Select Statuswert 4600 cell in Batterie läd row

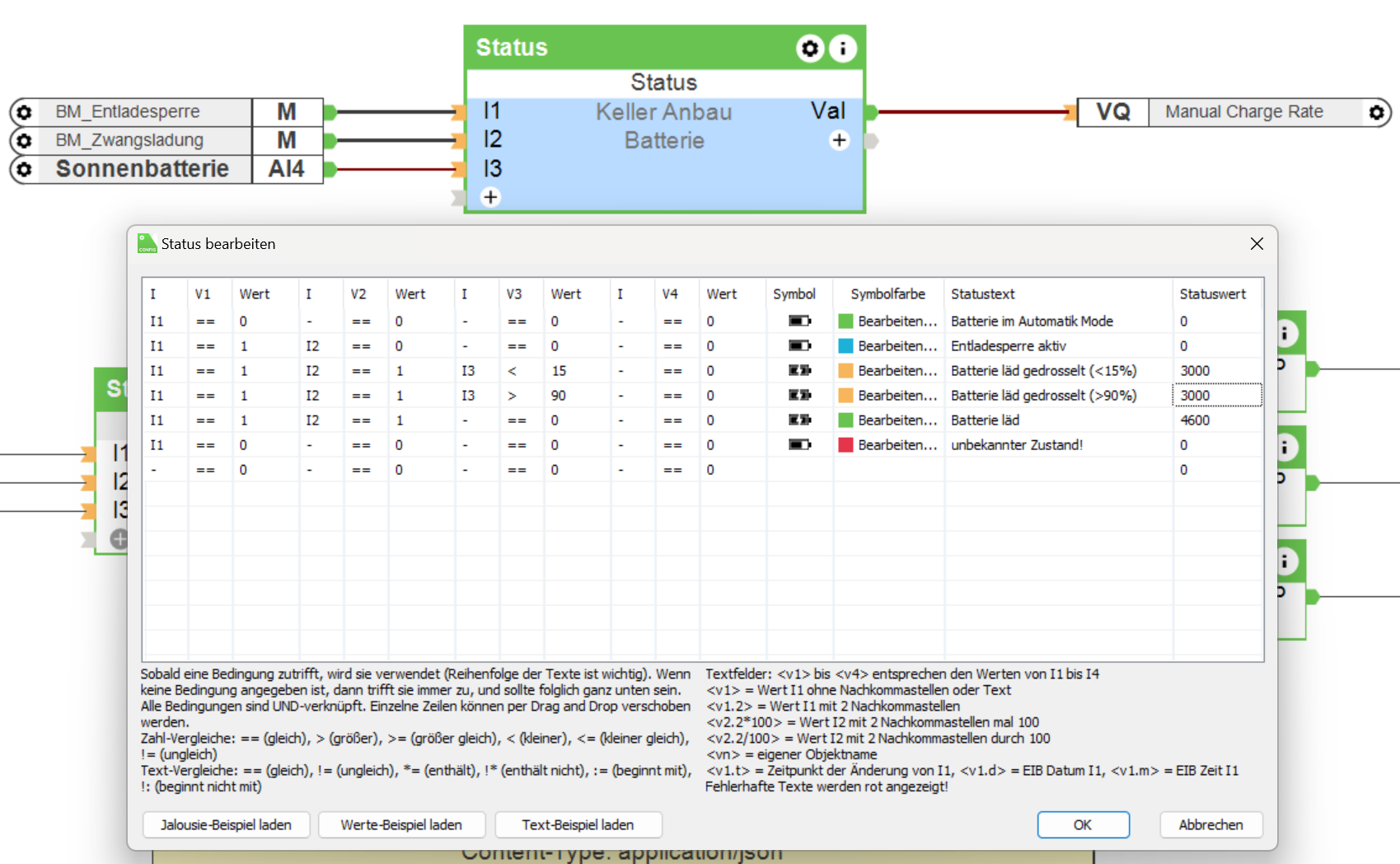pos(1217,420)
